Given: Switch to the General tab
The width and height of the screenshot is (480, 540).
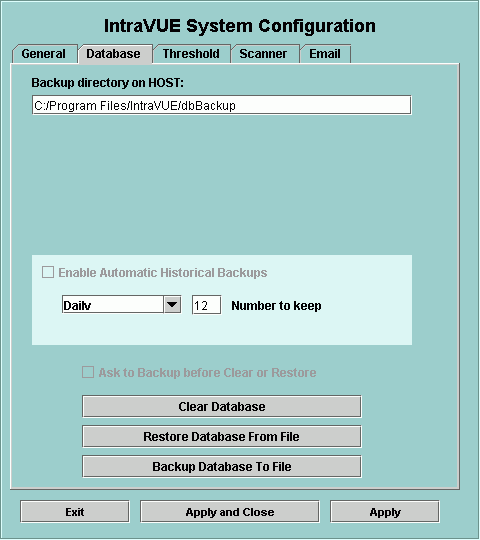Looking at the screenshot, I should tap(44, 54).
